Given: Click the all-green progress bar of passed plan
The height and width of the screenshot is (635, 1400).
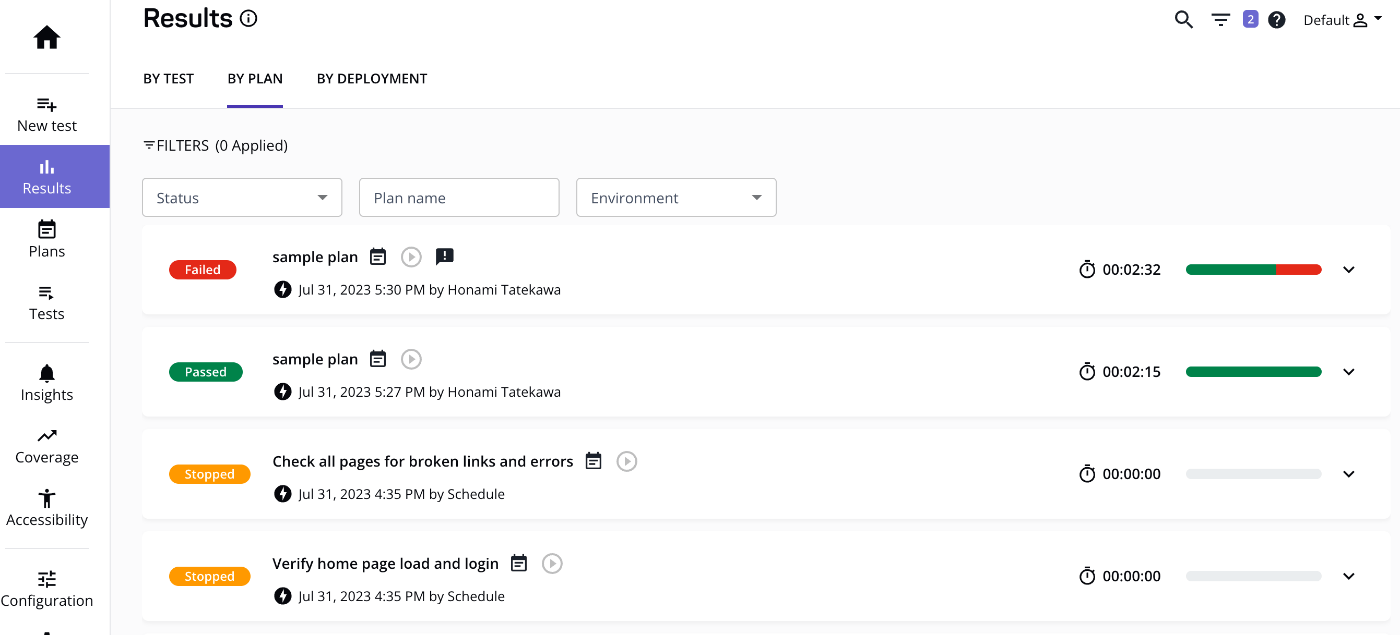Looking at the screenshot, I should click(x=1254, y=372).
